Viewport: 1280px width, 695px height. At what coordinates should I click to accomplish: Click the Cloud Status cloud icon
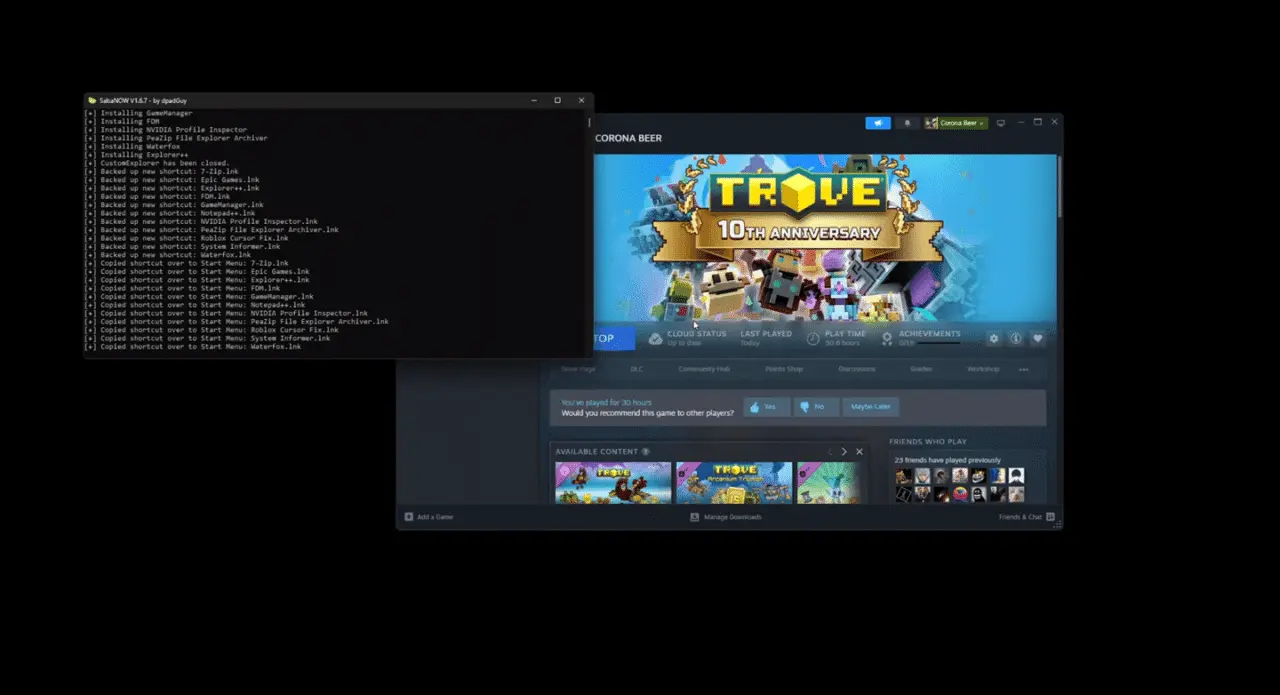tap(655, 339)
